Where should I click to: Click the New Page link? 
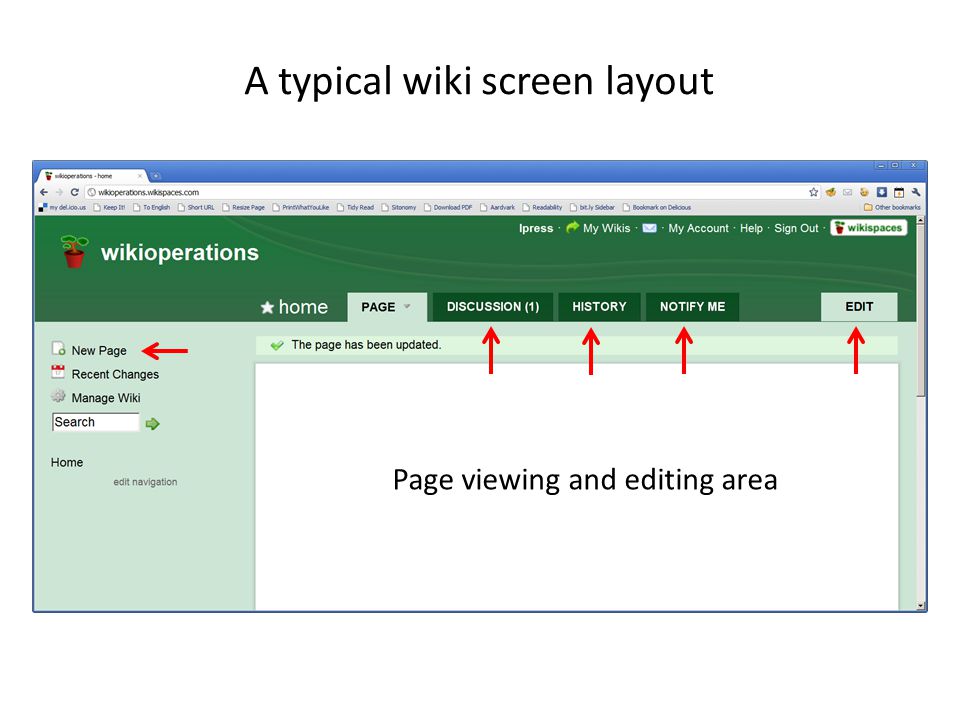pyautogui.click(x=99, y=351)
